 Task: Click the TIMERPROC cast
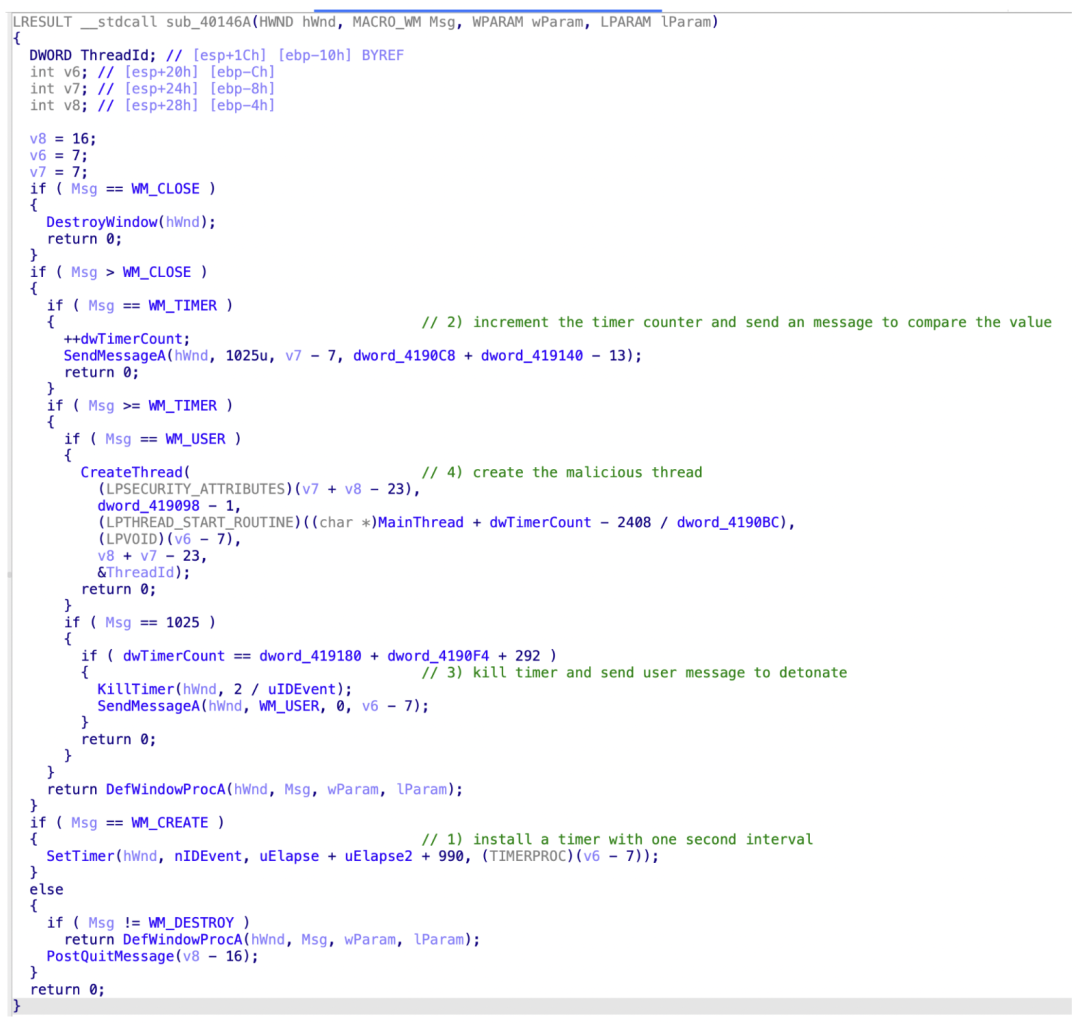coord(528,856)
